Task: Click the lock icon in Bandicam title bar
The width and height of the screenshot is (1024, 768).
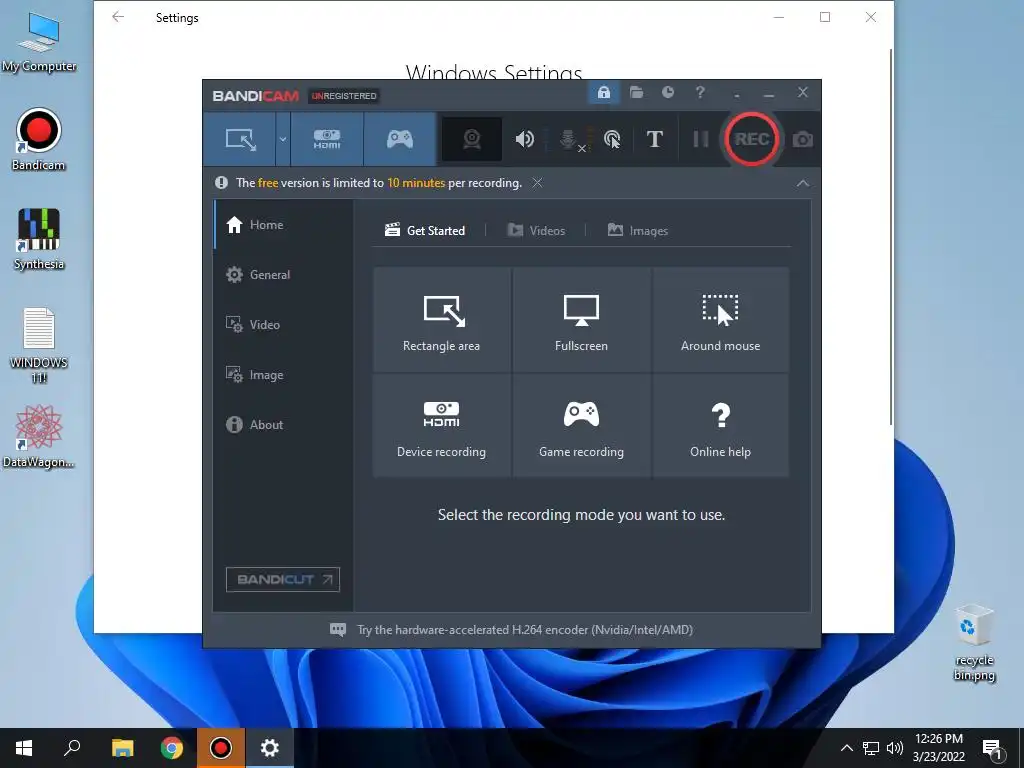Action: (x=604, y=93)
